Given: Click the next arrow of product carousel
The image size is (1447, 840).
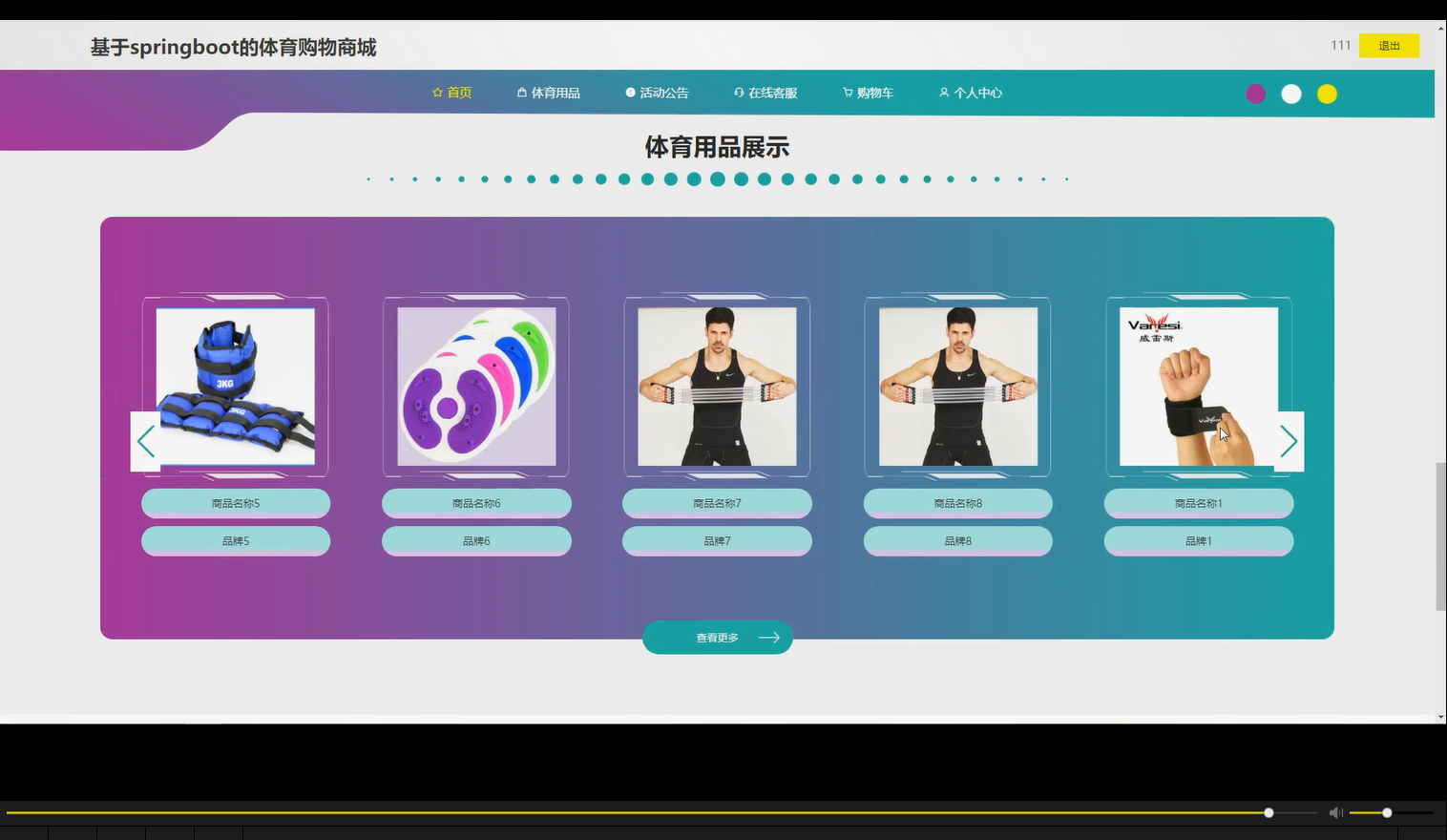Looking at the screenshot, I should 1289,441.
